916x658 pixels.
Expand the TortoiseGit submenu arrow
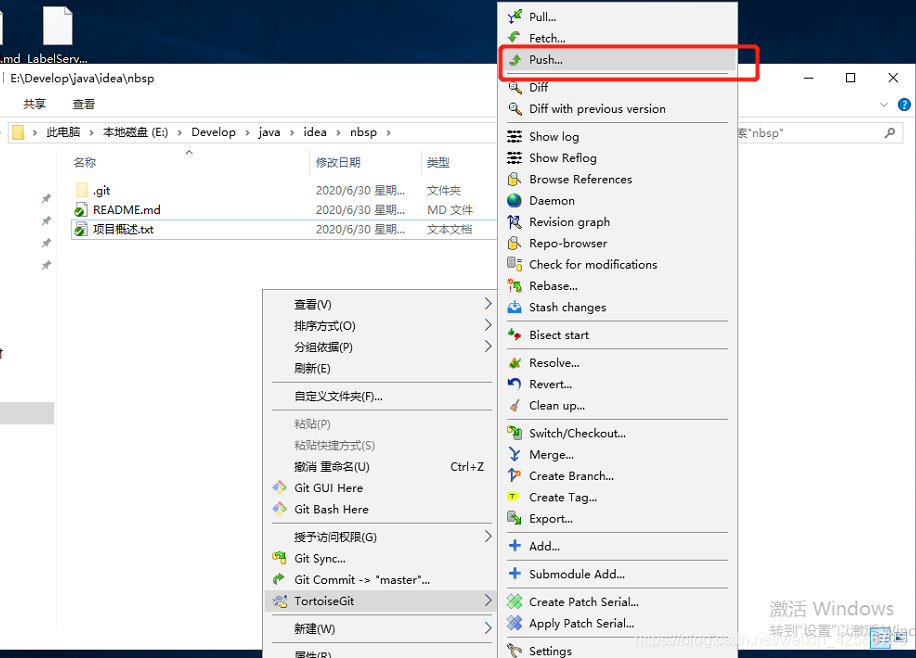pyautogui.click(x=488, y=600)
